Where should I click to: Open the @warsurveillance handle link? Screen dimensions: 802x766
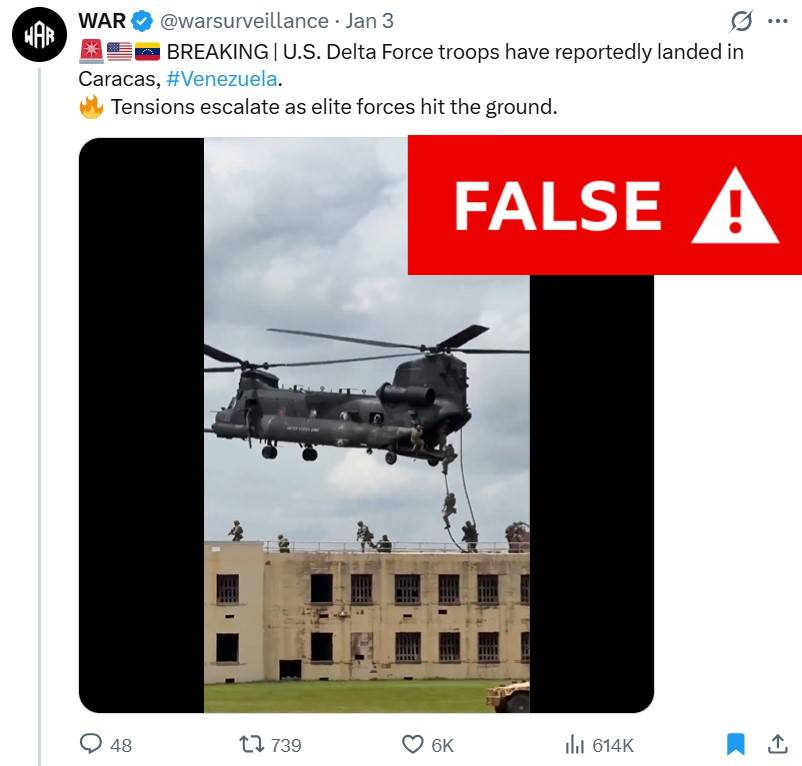click(x=244, y=21)
